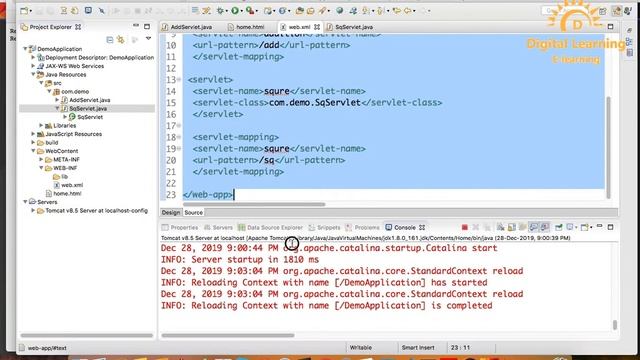Open the Display Selected Console dropdown
This screenshot has height=360, width=640.
pos(577,228)
